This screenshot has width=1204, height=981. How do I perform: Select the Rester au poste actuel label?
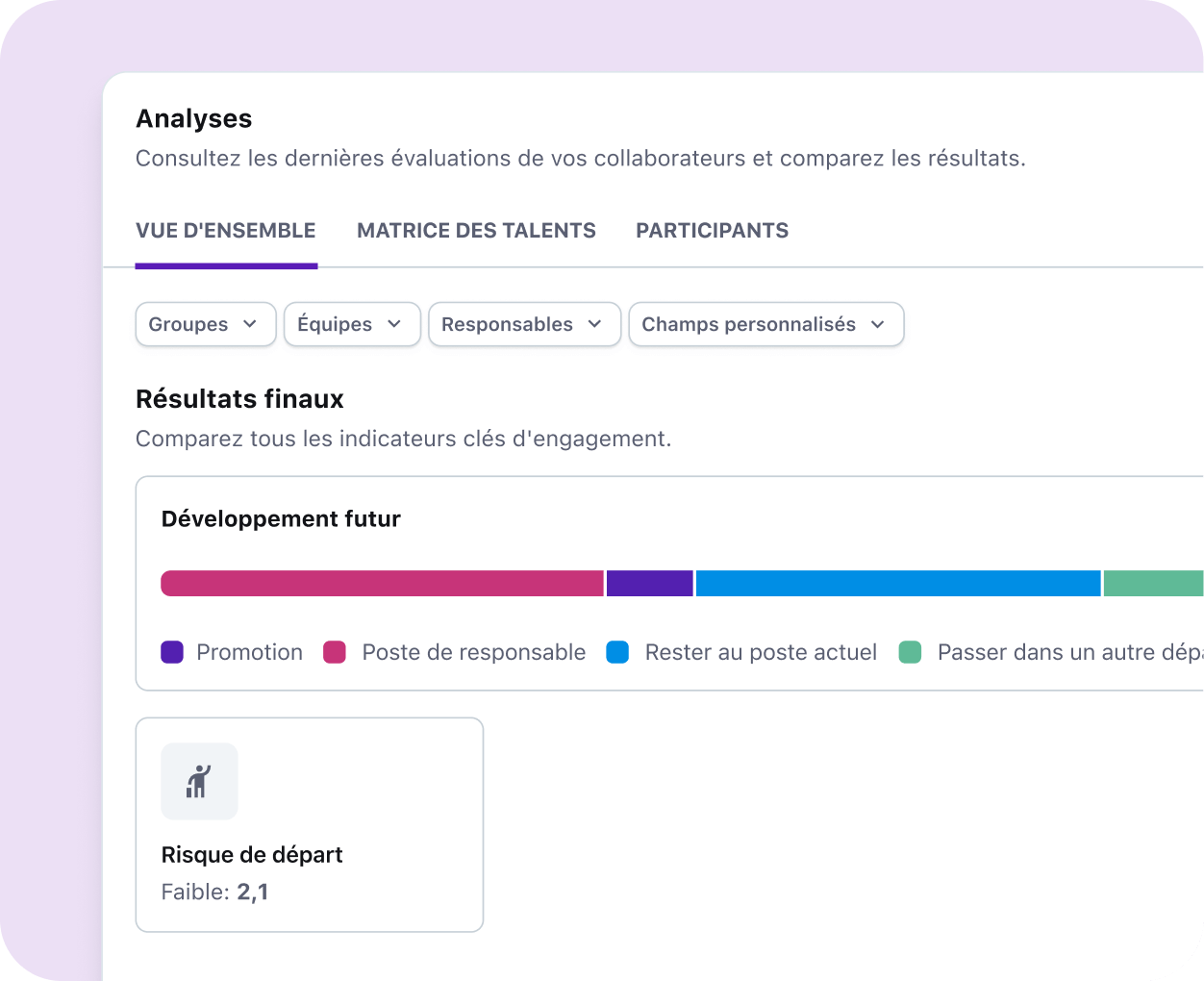coord(761,652)
